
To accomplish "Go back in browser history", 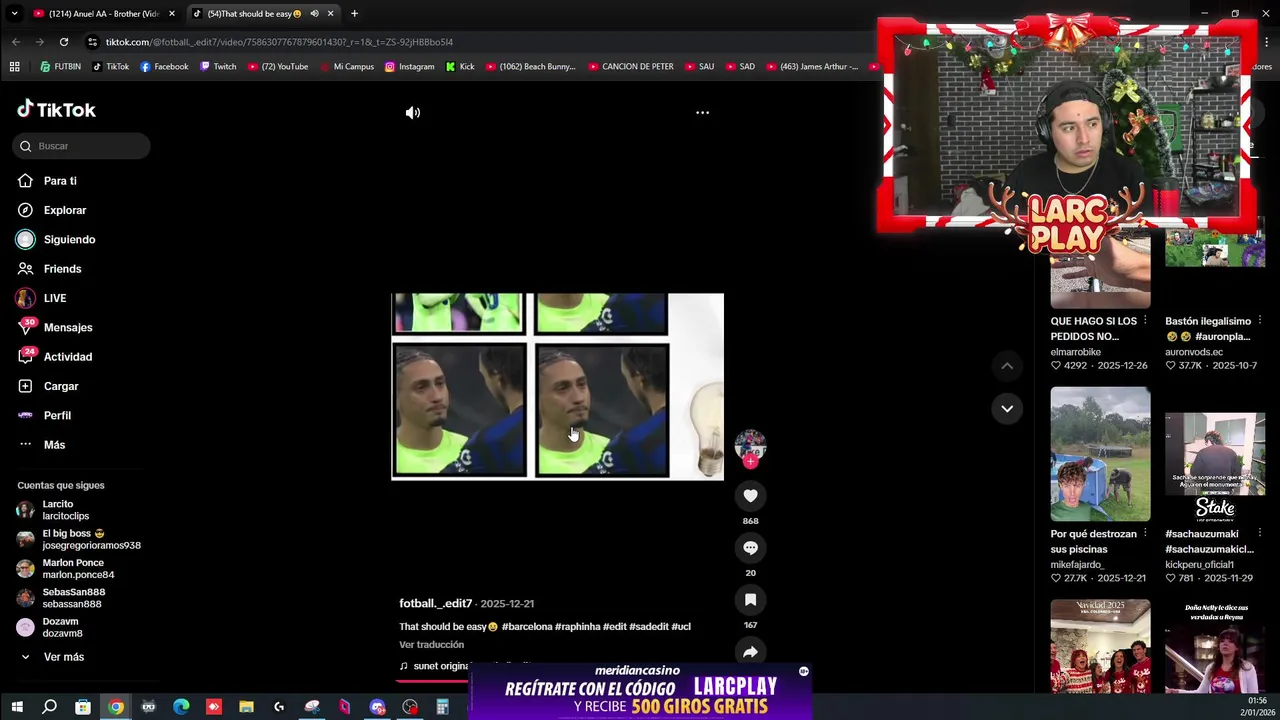I will coord(16,42).
